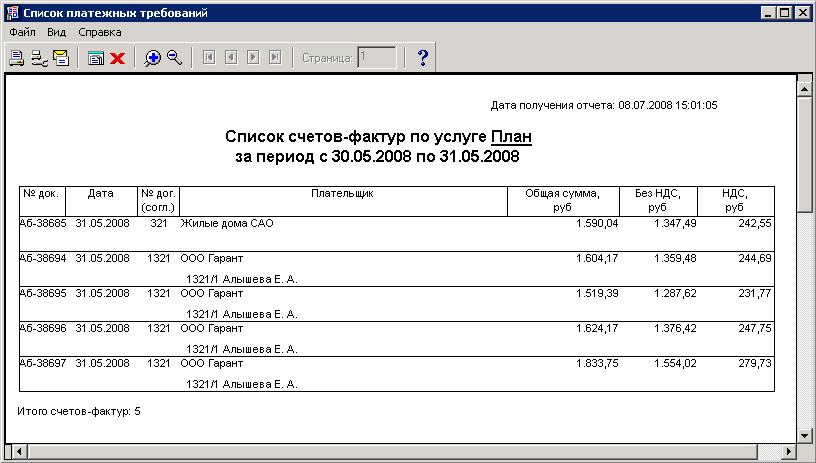The width and height of the screenshot is (816, 463).
Task: Click the vertical scrollbar up arrow
Action: pos(803,89)
